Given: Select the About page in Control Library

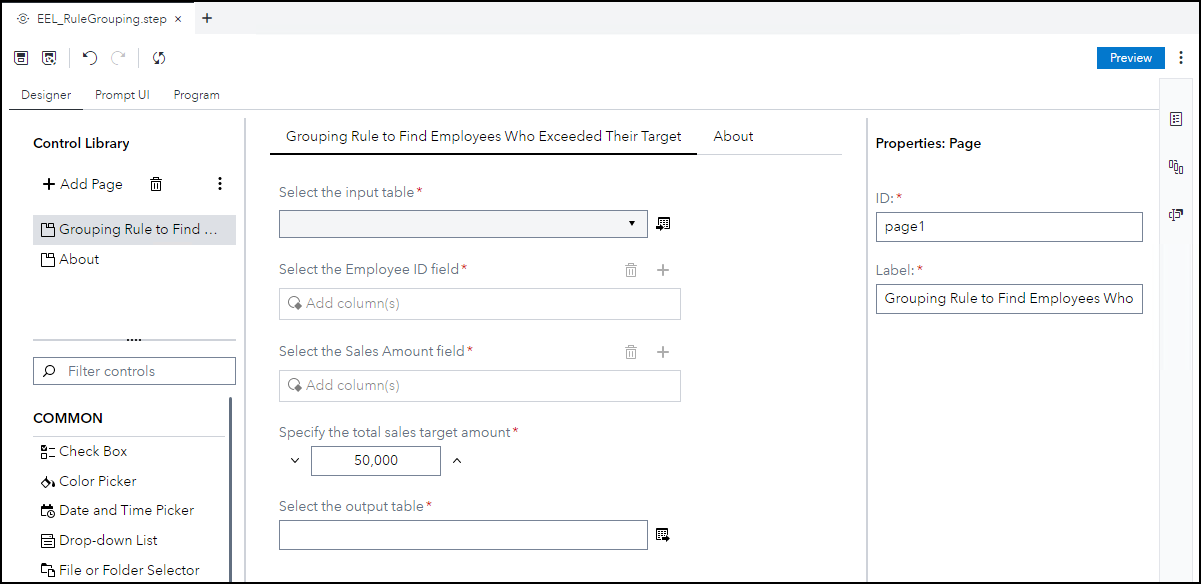Looking at the screenshot, I should coord(79,259).
